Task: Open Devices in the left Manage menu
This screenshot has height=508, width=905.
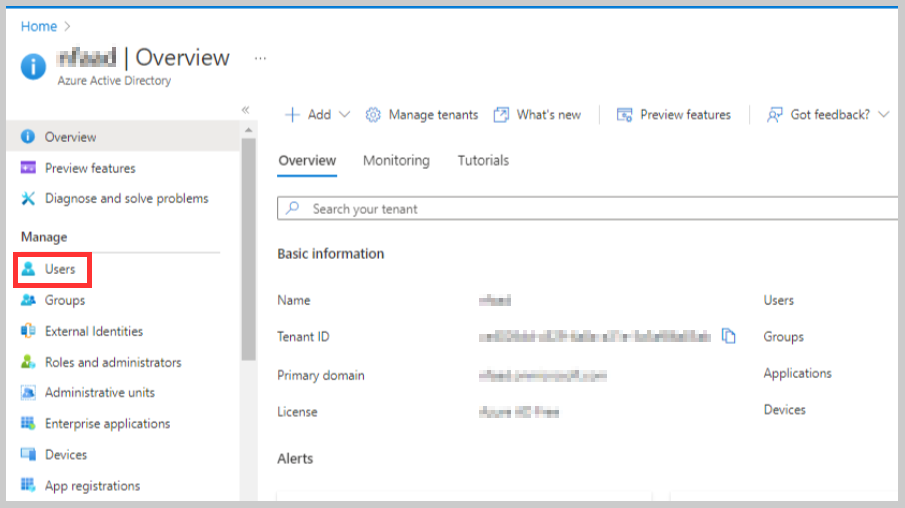Action: click(66, 455)
